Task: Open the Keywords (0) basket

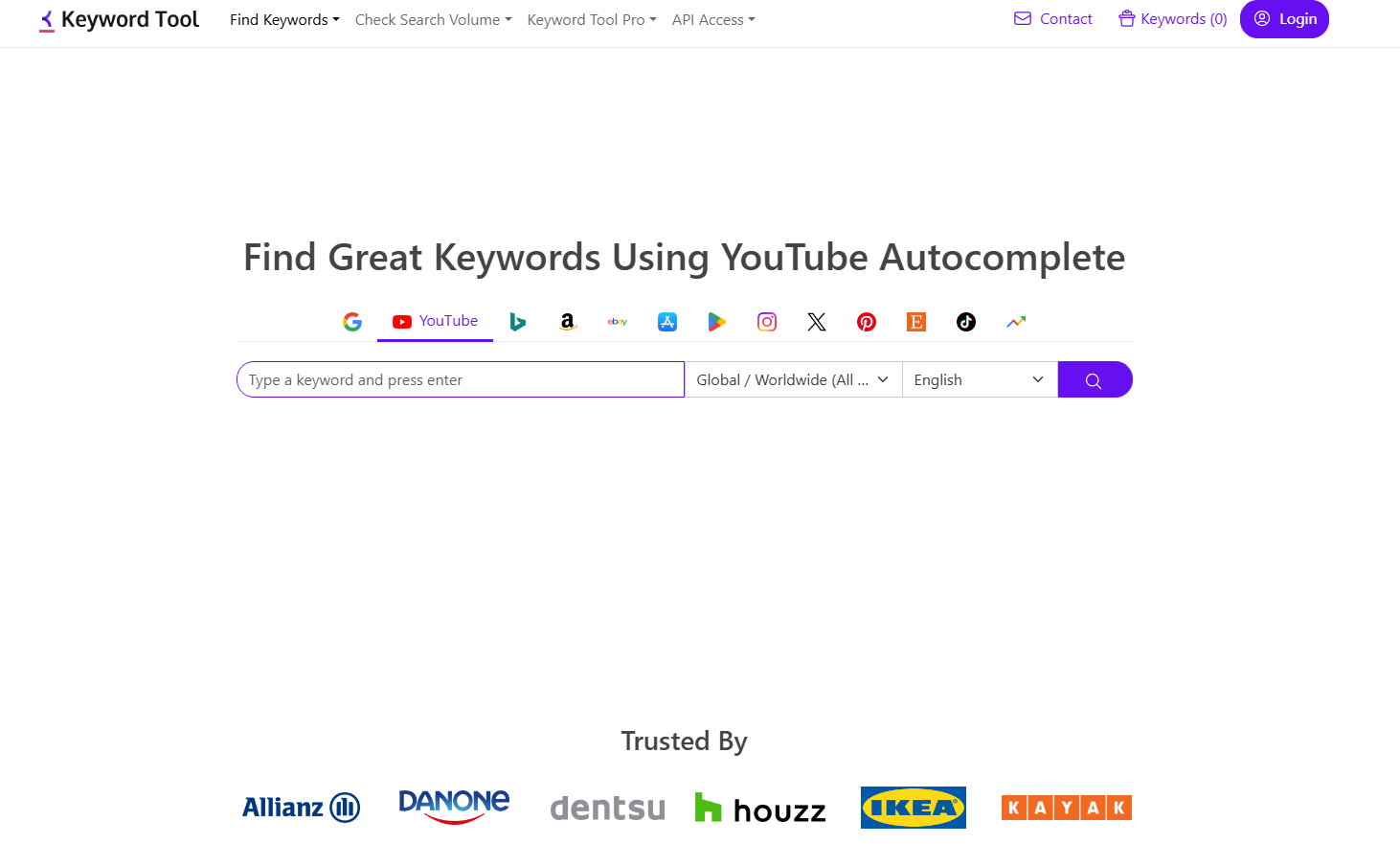Action: 1172,19
